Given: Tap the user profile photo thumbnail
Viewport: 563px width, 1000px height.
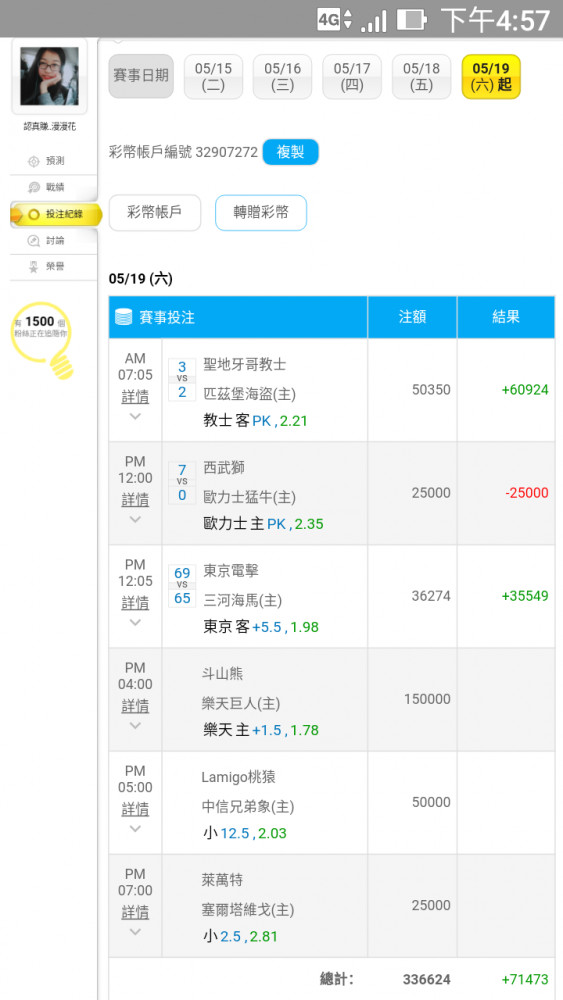Looking at the screenshot, I should click(x=50, y=76).
